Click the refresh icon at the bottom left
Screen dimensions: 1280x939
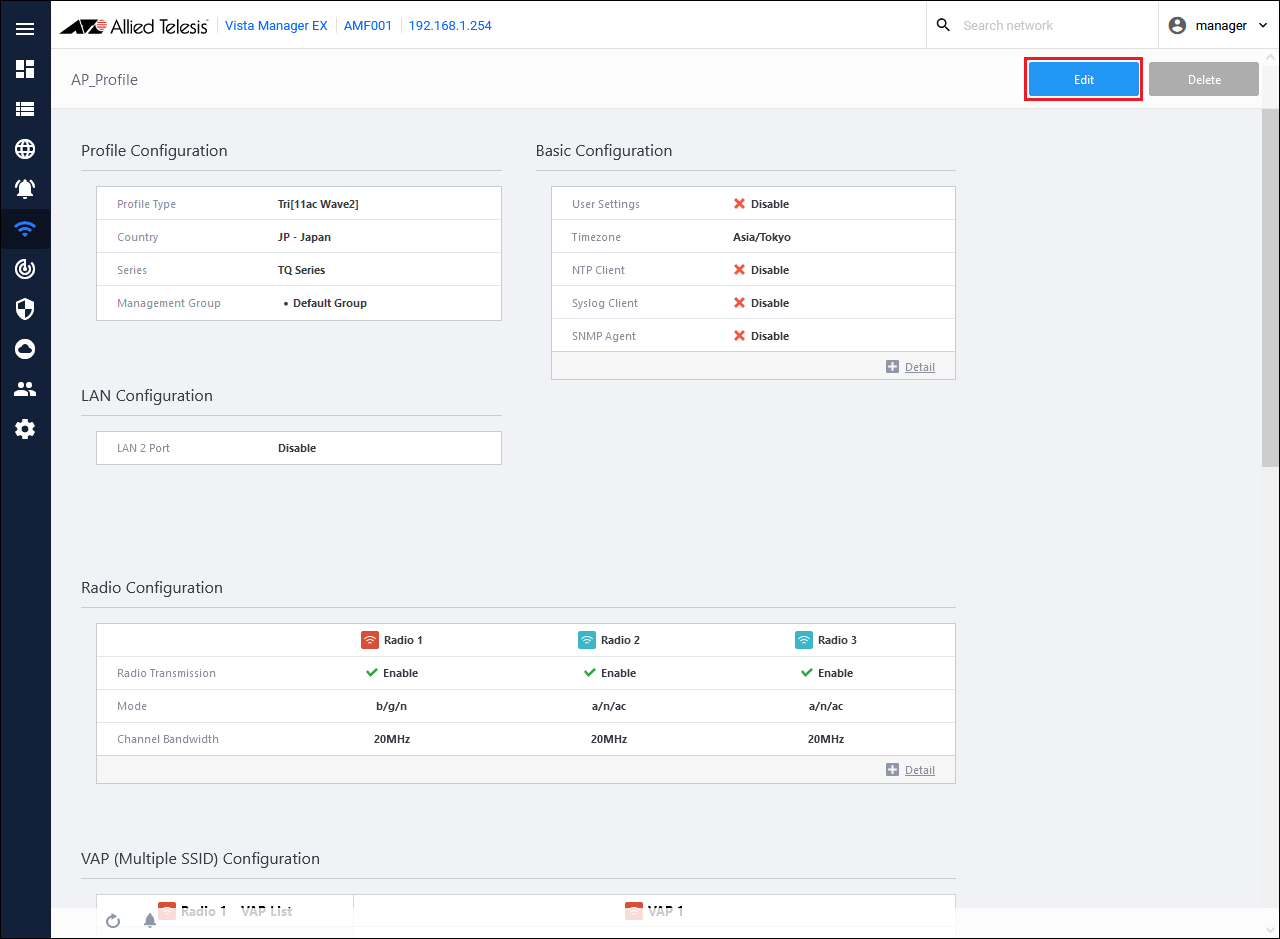(x=113, y=920)
